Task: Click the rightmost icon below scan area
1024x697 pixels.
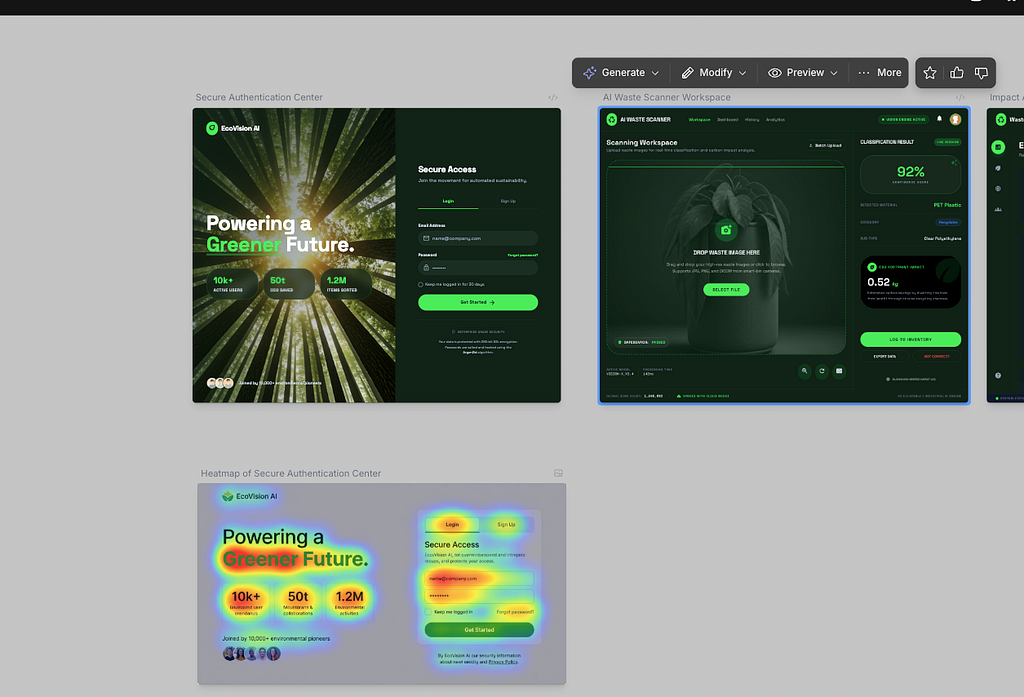Action: pyautogui.click(x=839, y=371)
